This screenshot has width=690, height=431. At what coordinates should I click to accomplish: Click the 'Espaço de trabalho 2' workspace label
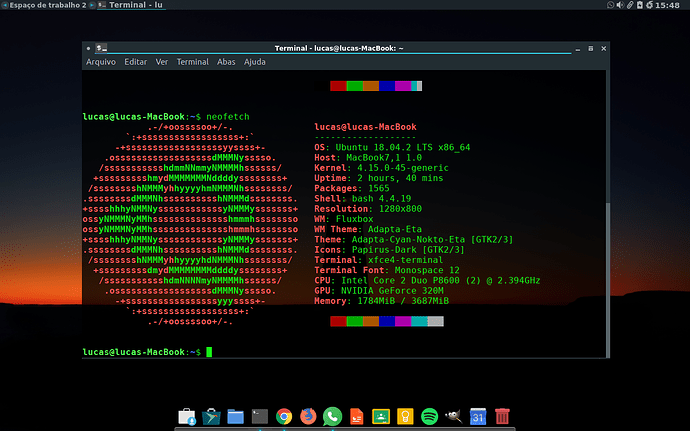click(x=48, y=5)
